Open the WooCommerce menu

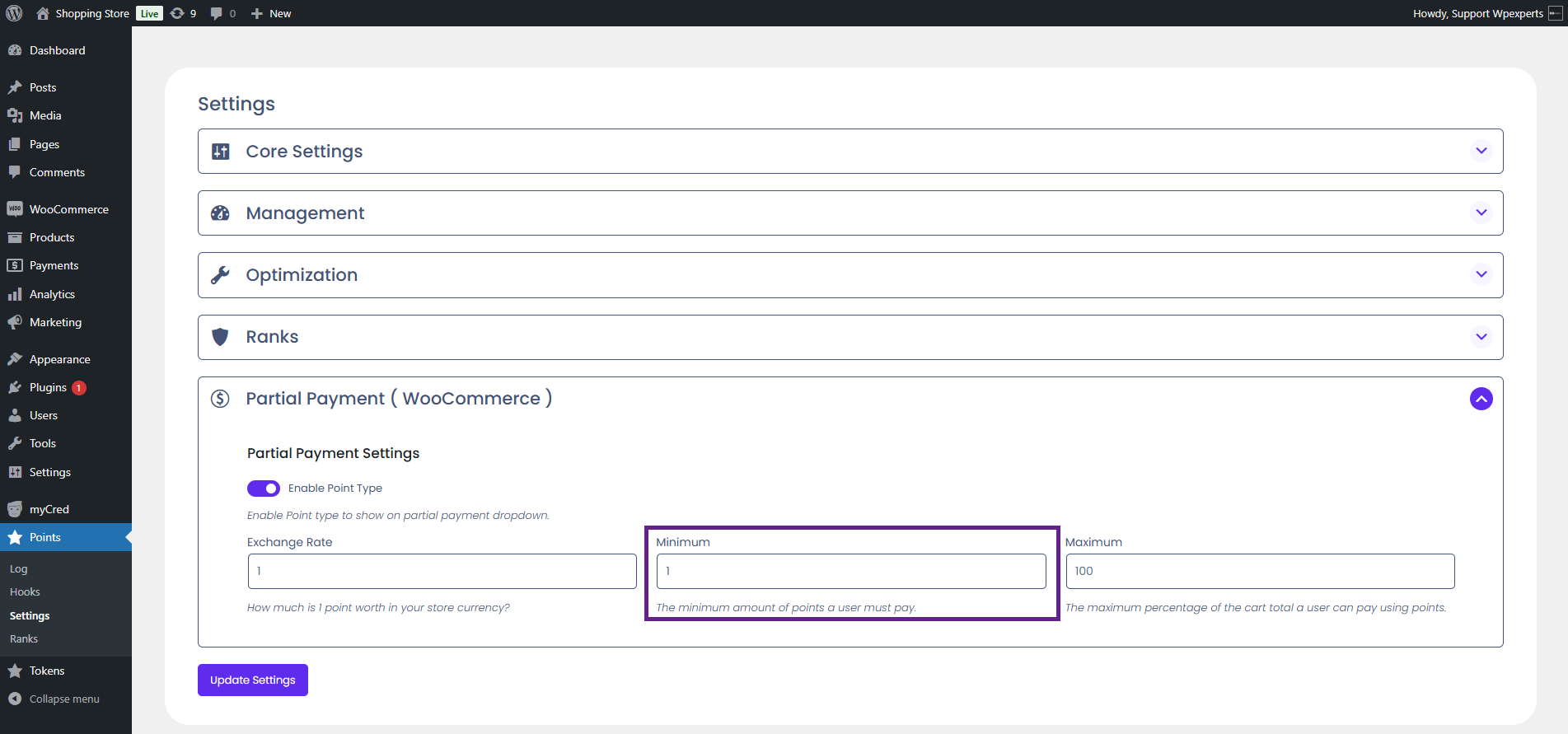pos(68,209)
